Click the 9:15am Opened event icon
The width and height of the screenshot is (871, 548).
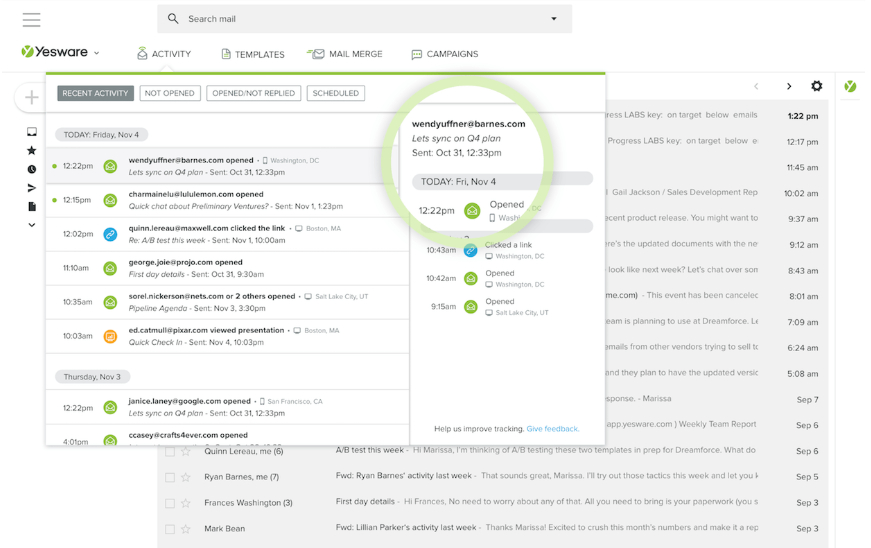coord(470,306)
